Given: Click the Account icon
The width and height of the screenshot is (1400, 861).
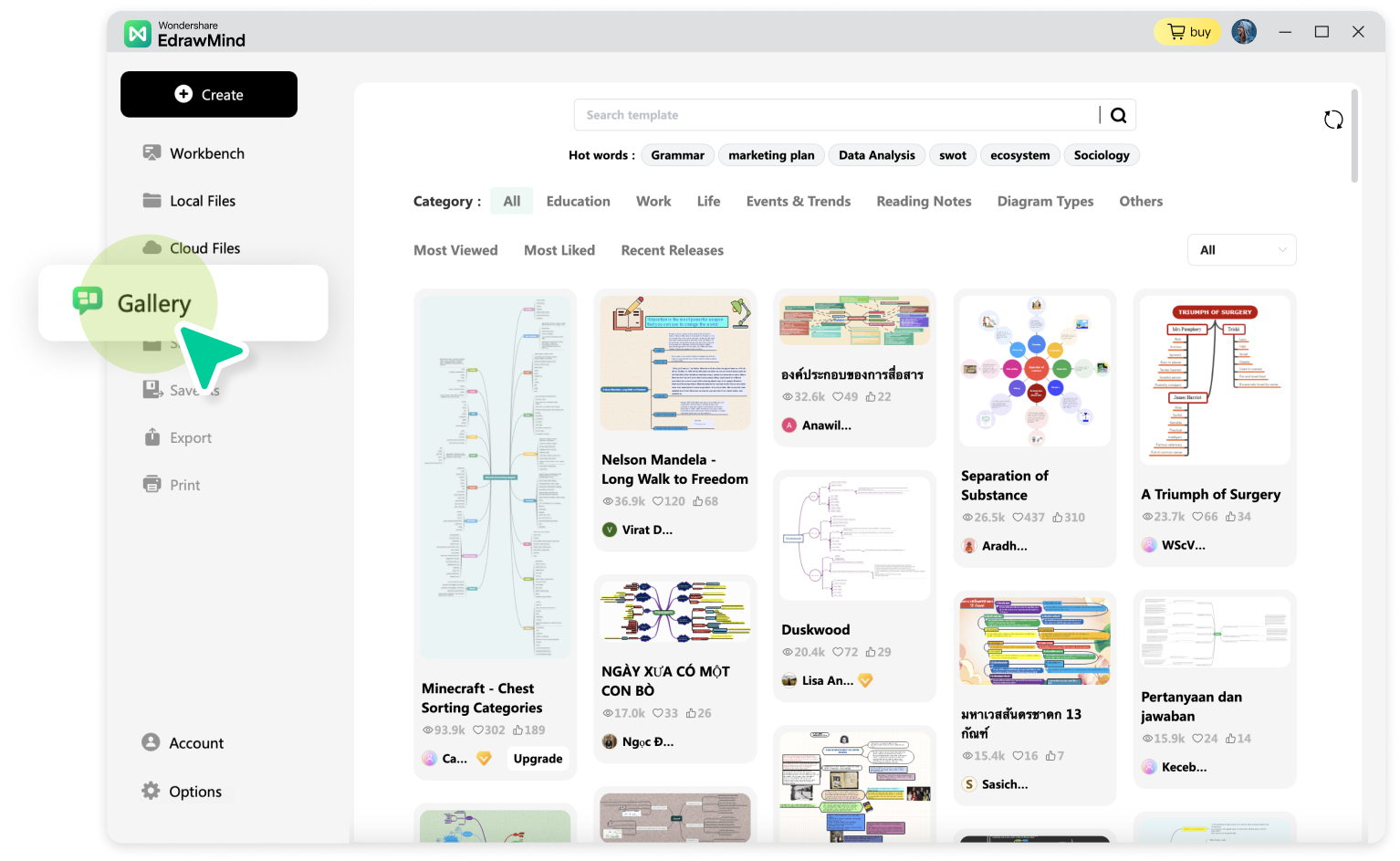Looking at the screenshot, I should click(151, 742).
